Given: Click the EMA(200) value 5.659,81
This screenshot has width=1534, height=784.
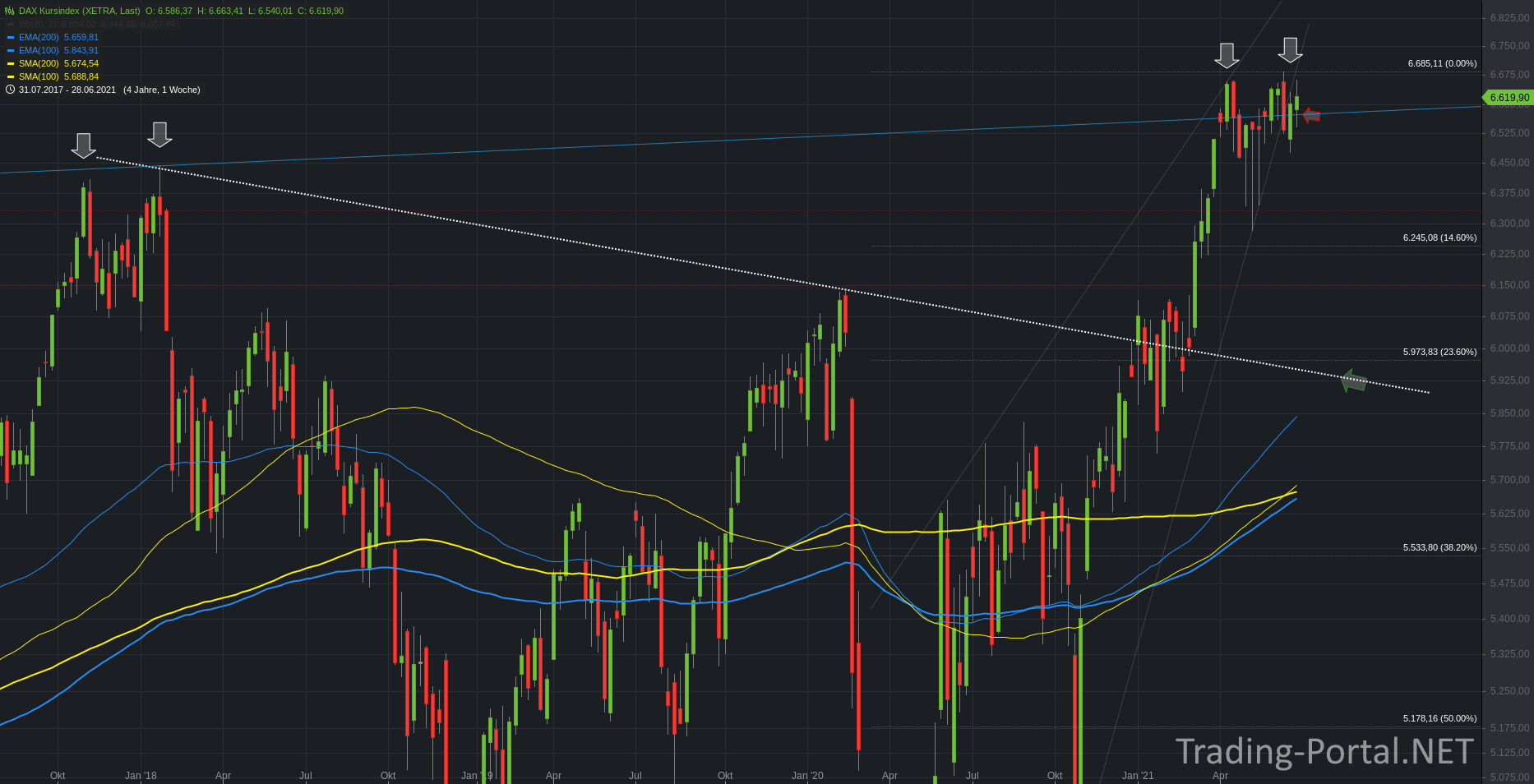Looking at the screenshot, I should point(81,37).
